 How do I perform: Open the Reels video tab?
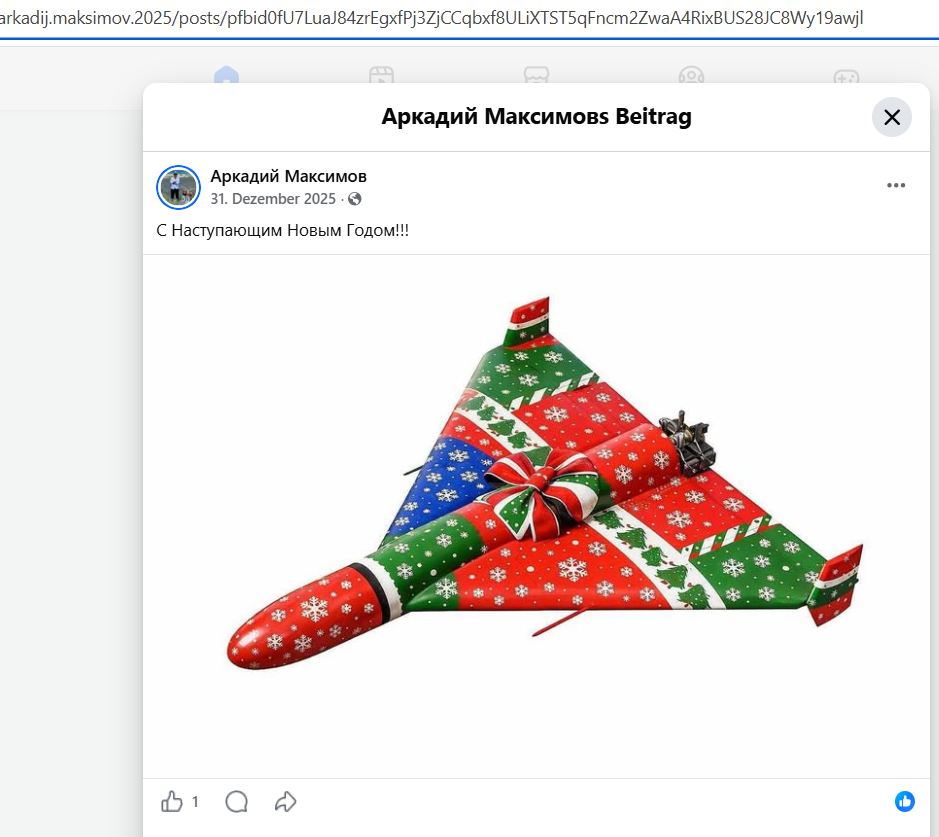coord(381,76)
